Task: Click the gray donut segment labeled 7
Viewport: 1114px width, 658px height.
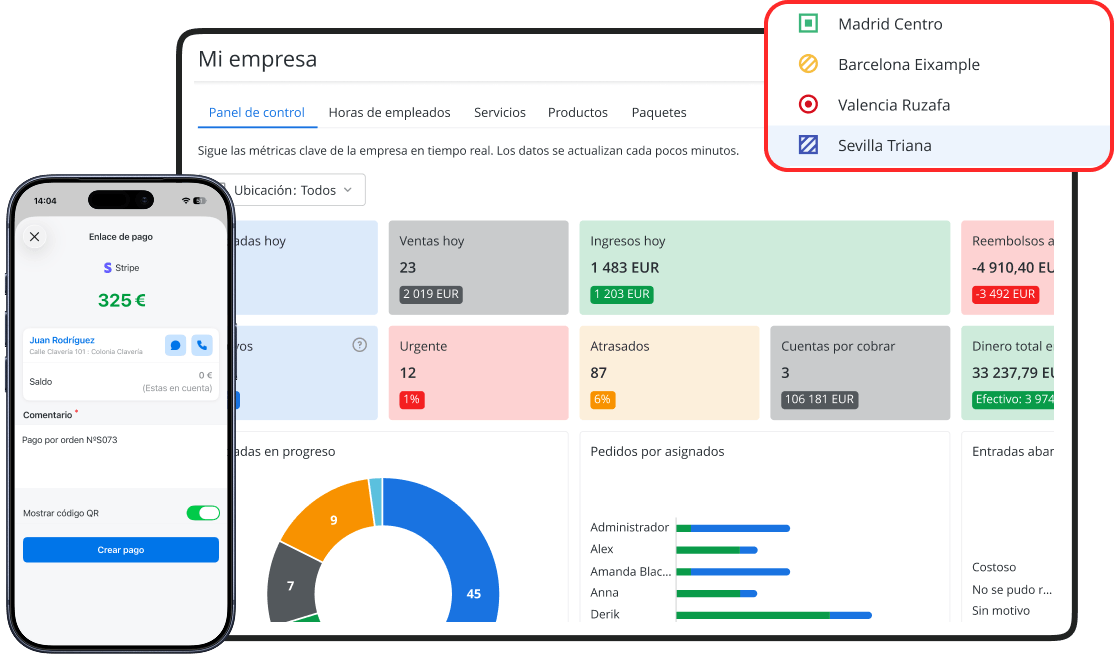Action: [x=293, y=584]
